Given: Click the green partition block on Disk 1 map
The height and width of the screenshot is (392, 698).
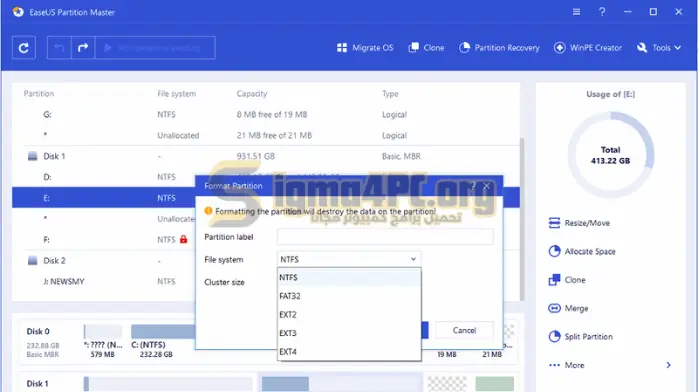Looking at the screenshot, I should pos(494,384).
